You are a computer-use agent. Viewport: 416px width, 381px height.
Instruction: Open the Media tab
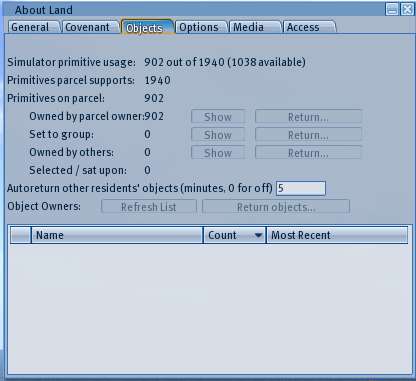[x=255, y=27]
